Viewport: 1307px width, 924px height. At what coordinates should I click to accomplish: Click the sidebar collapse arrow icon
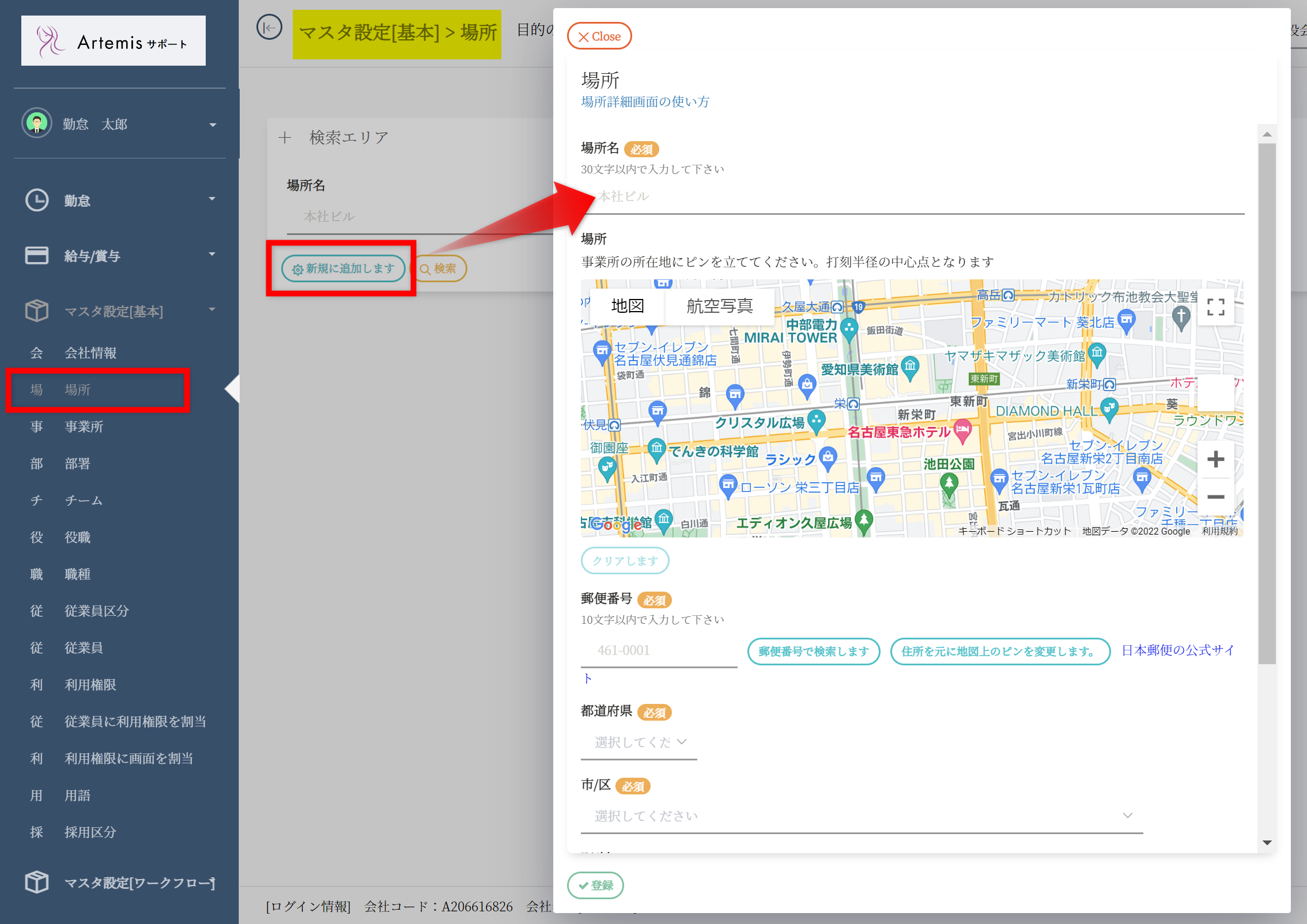[269, 28]
